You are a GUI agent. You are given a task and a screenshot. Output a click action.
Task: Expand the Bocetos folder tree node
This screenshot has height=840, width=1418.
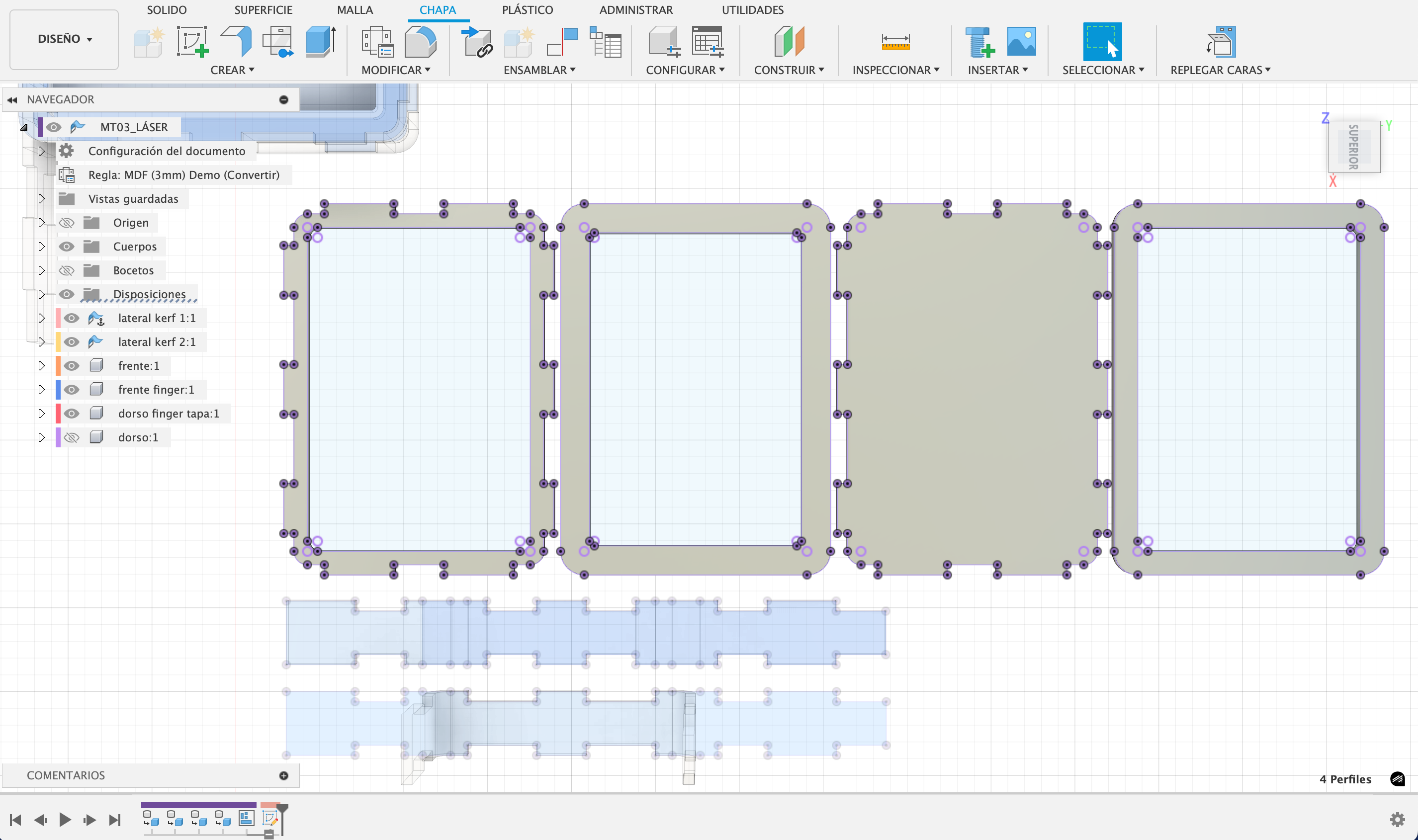click(41, 270)
